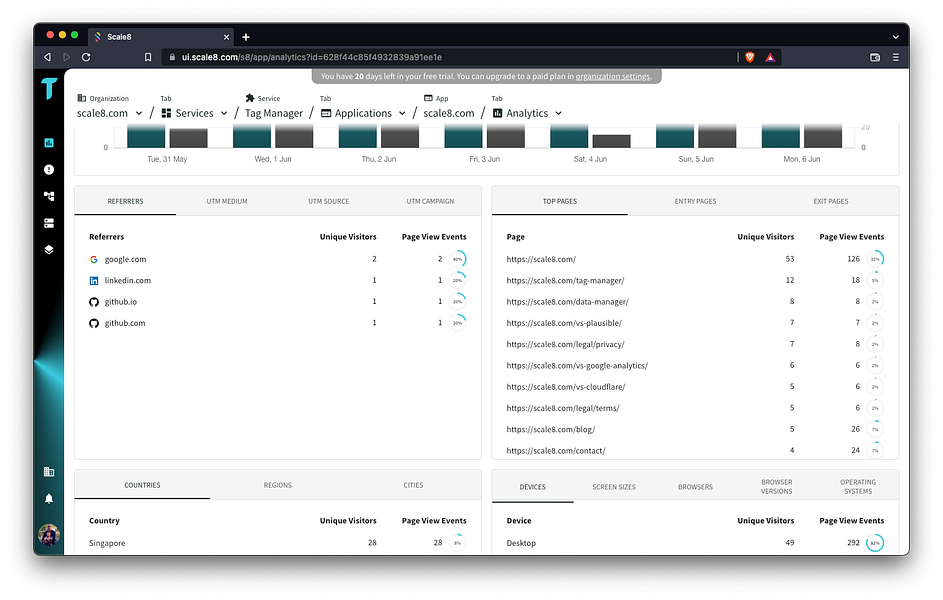The height and width of the screenshot is (600, 943).
Task: Switch to the Operating Systems tab
Action: coord(858,487)
